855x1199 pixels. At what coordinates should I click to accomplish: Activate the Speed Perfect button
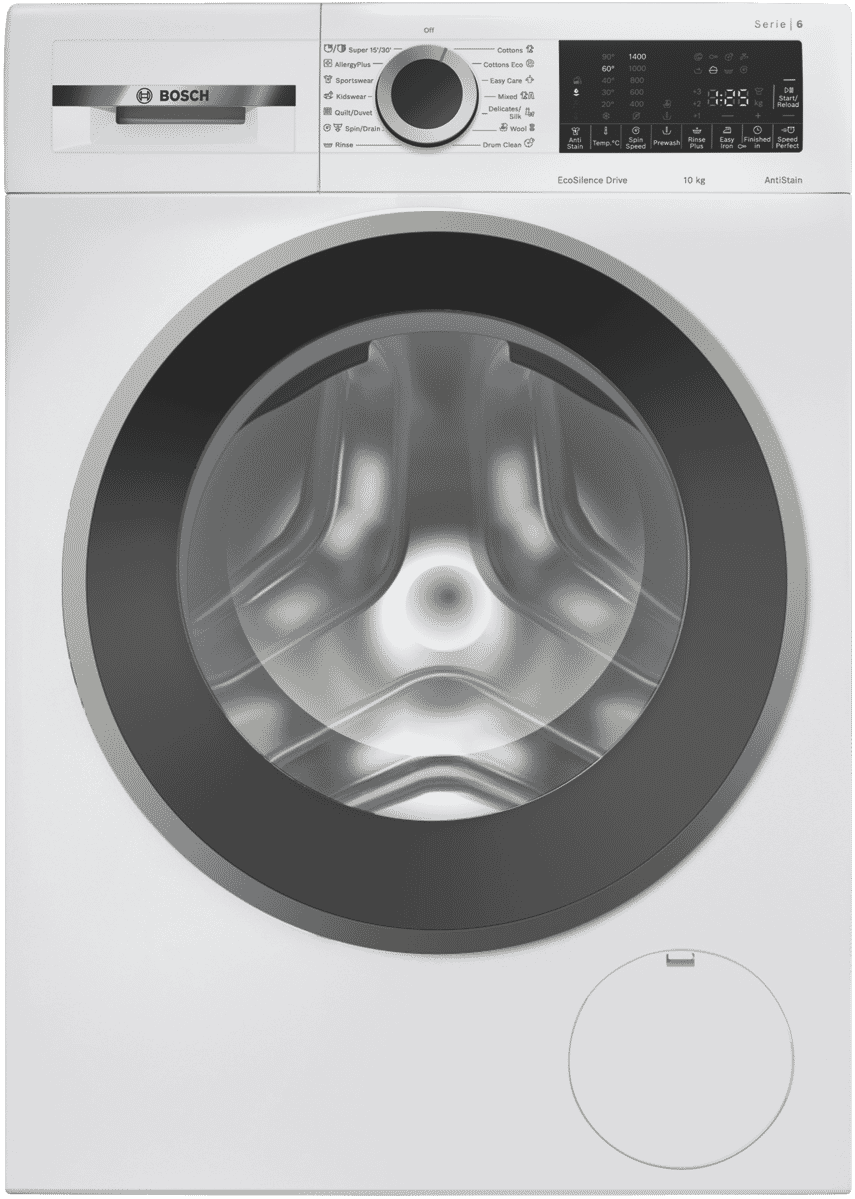tap(787, 138)
